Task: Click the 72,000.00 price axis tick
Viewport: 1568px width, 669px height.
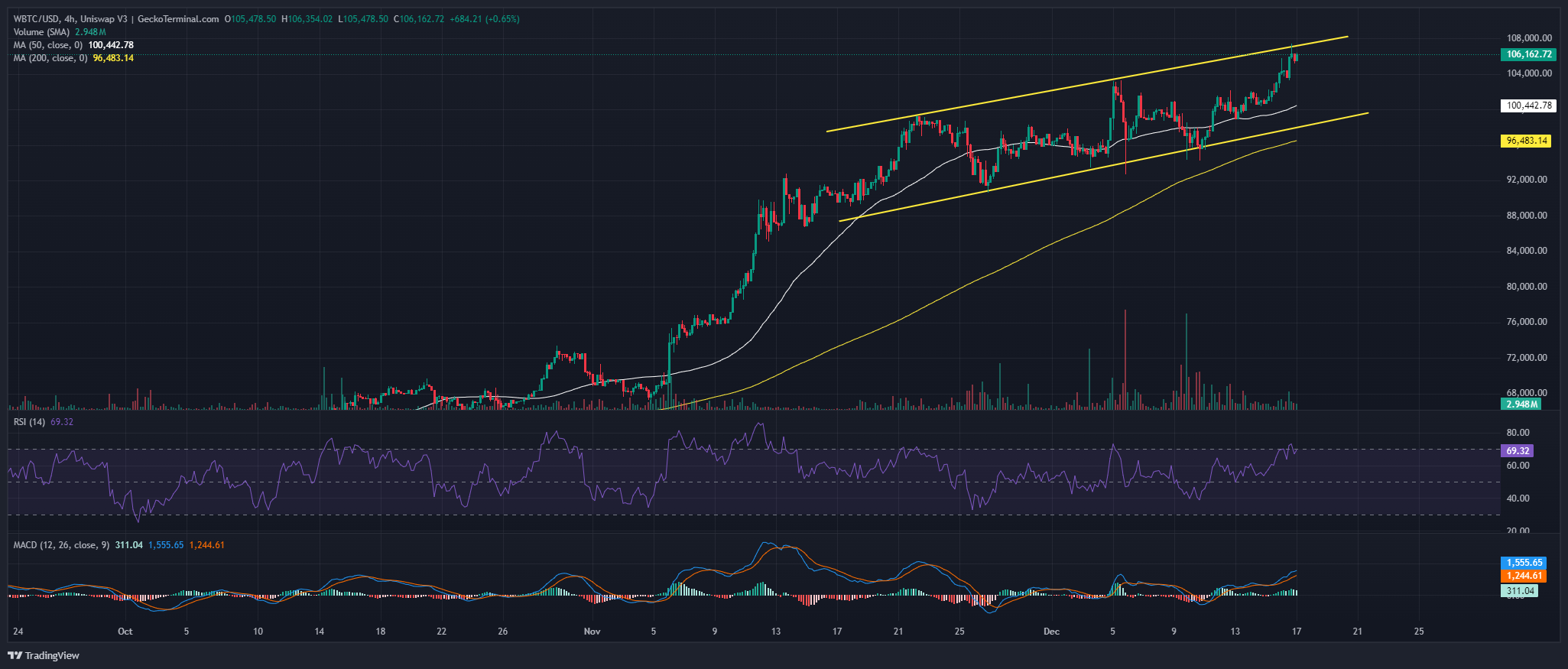Action: [1527, 358]
